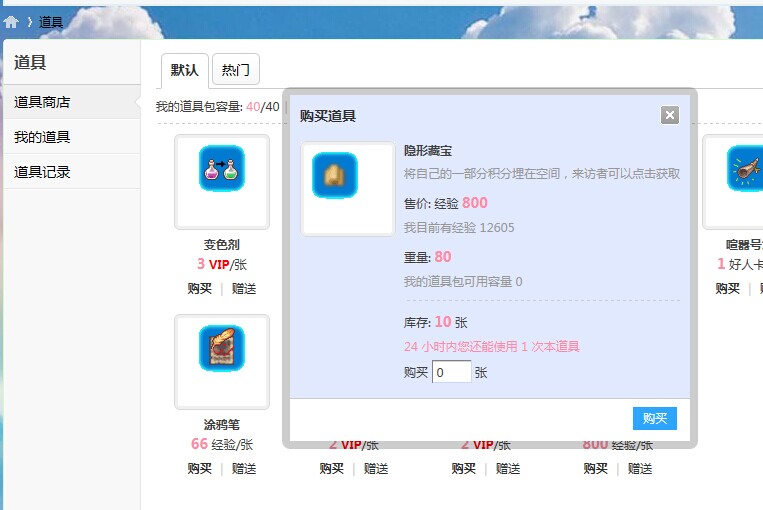Image resolution: width=763 pixels, height=510 pixels.
Task: Open the 道具商店 sidebar item
Action: pos(72,102)
